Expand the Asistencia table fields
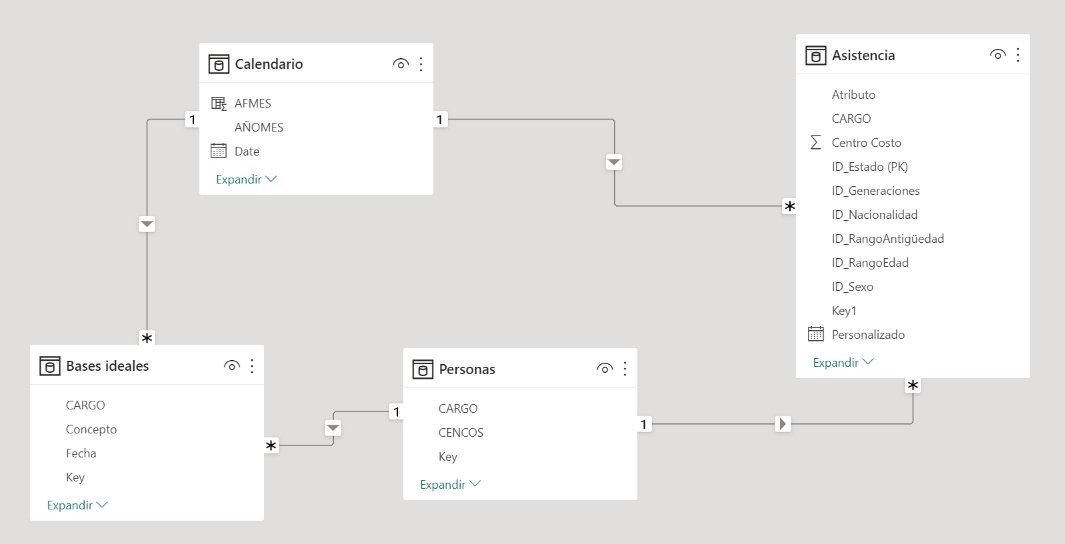1065x544 pixels. click(x=844, y=363)
